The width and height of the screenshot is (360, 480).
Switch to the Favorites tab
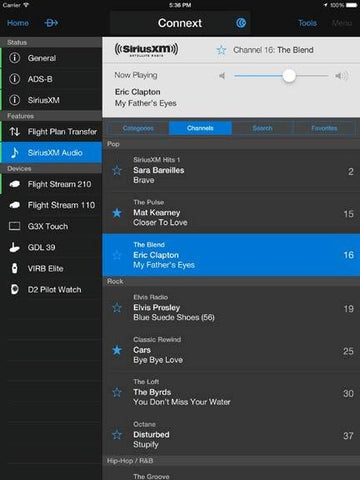[x=324, y=128]
